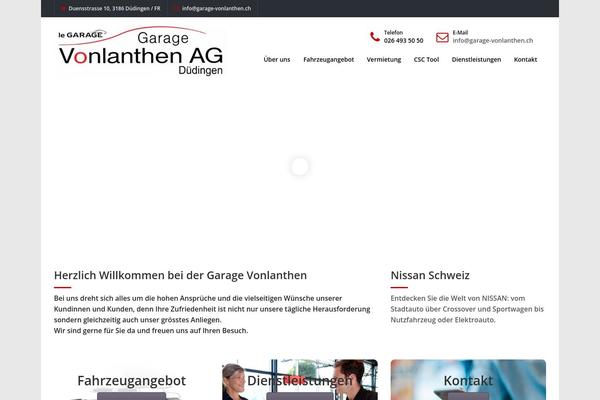This screenshot has width=600, height=400.
Task: Click the top bar e-mail address link
Action: (x=216, y=8)
